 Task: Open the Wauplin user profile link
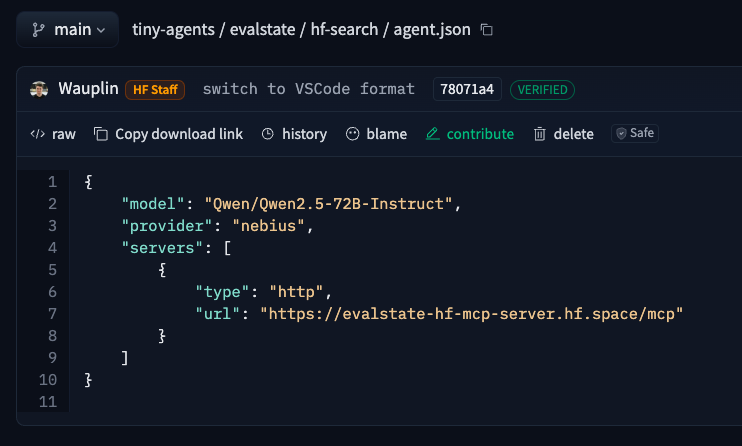click(88, 89)
